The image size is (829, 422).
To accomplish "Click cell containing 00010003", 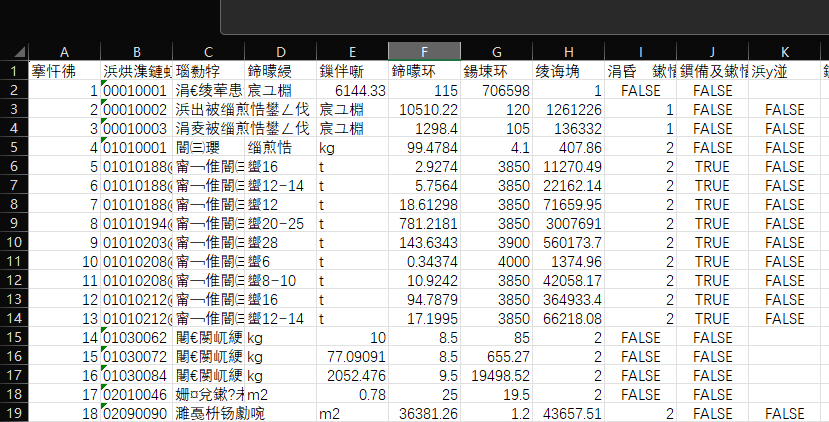I will coord(136,129).
